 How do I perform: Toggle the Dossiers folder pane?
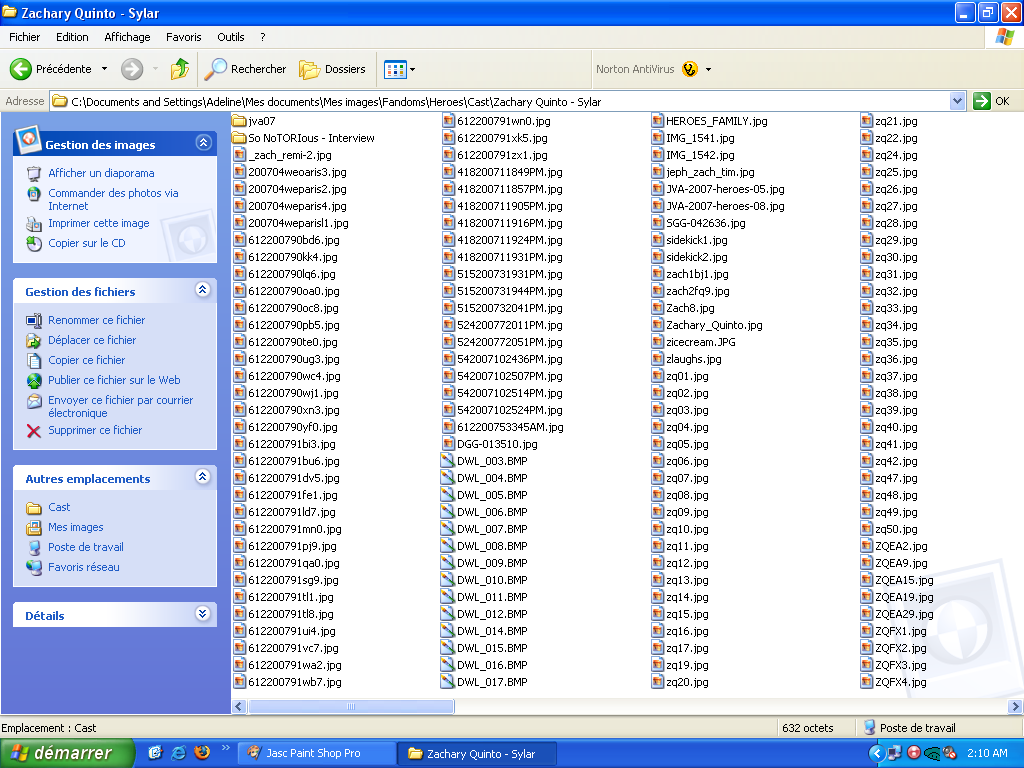point(334,69)
